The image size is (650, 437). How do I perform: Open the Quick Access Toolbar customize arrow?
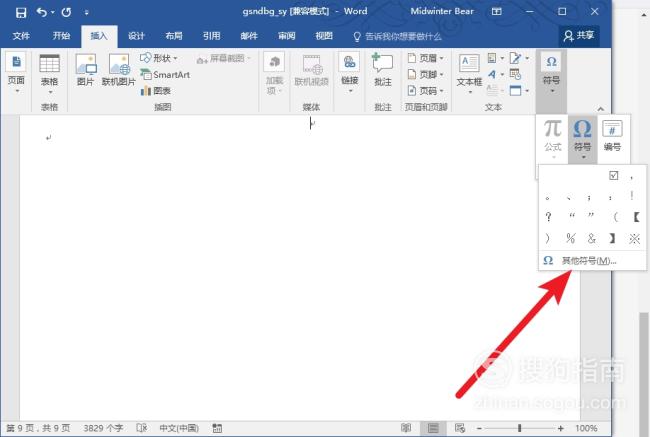(x=86, y=13)
